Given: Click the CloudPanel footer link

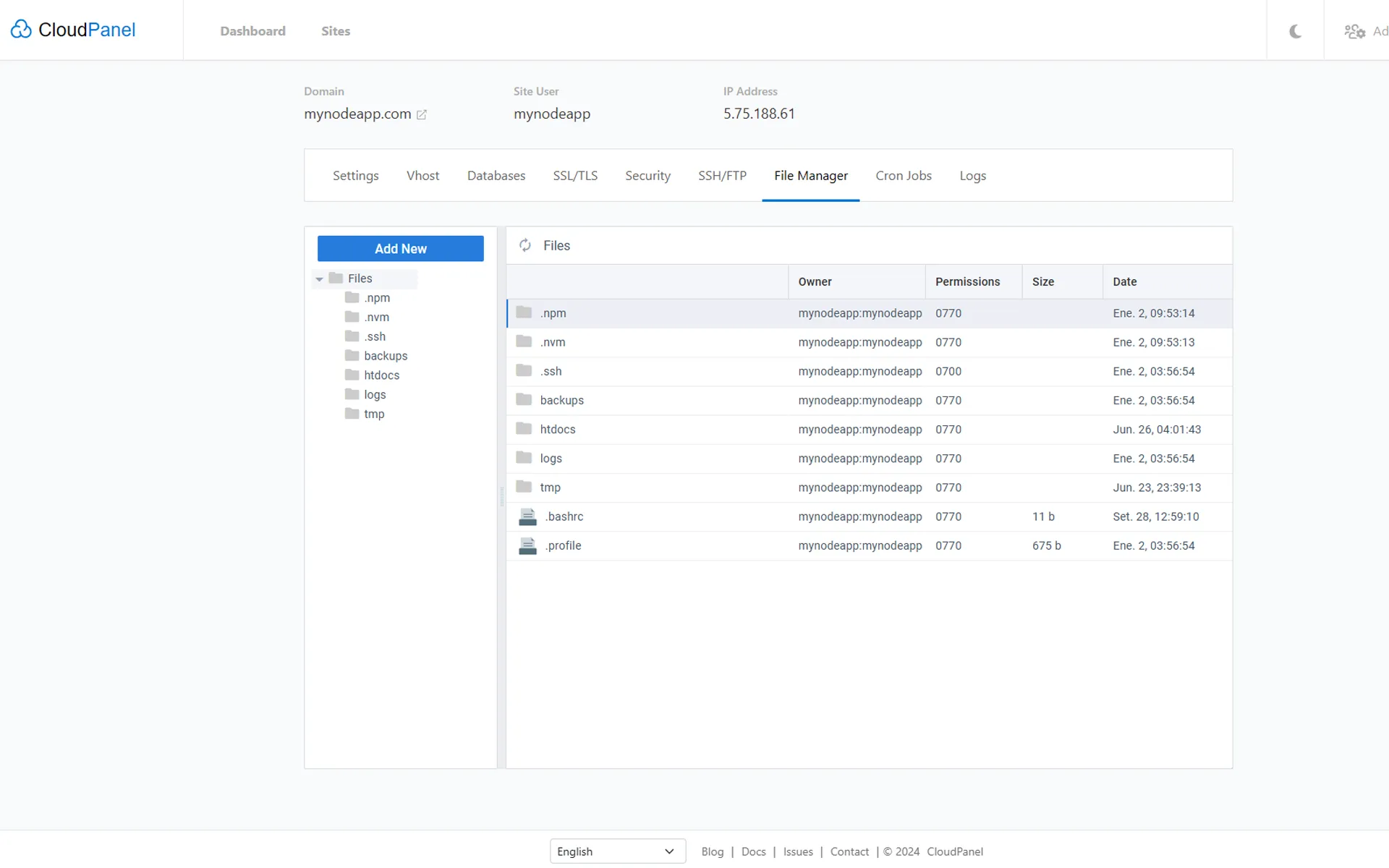Looking at the screenshot, I should pos(955,851).
